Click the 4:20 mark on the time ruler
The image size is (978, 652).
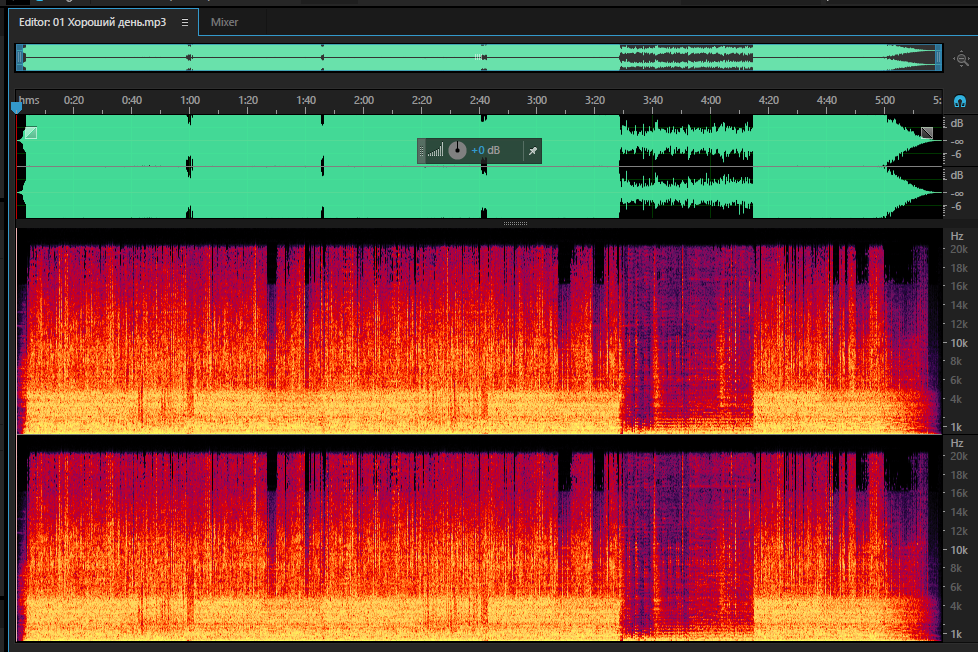pos(768,100)
